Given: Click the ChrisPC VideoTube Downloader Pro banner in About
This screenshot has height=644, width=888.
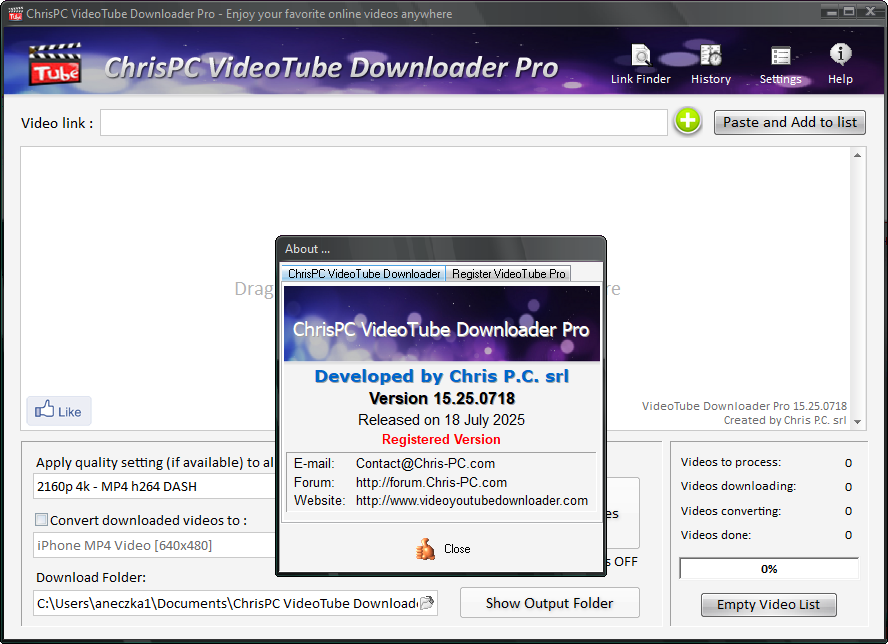Looking at the screenshot, I should [x=442, y=323].
